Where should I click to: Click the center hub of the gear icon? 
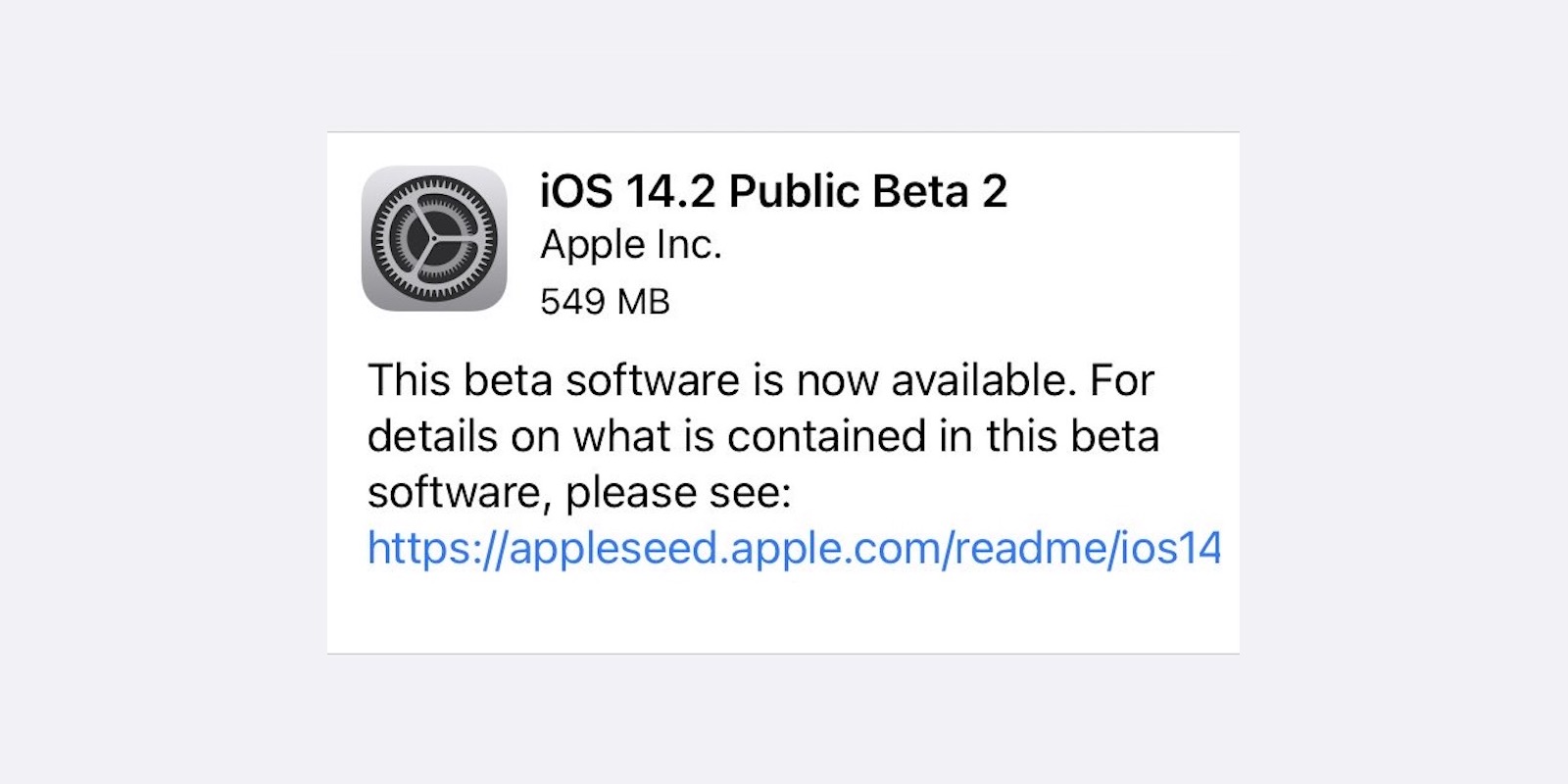click(434, 238)
